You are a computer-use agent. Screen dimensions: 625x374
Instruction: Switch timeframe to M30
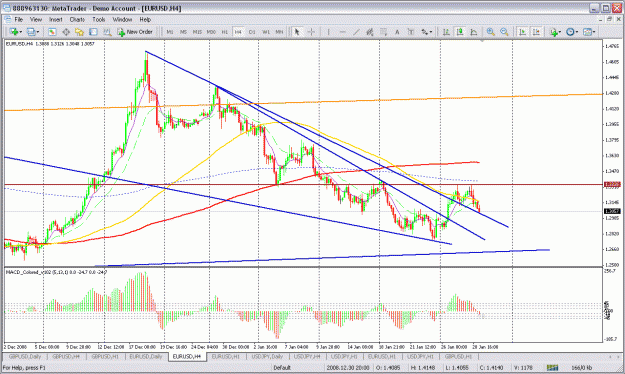pos(211,32)
